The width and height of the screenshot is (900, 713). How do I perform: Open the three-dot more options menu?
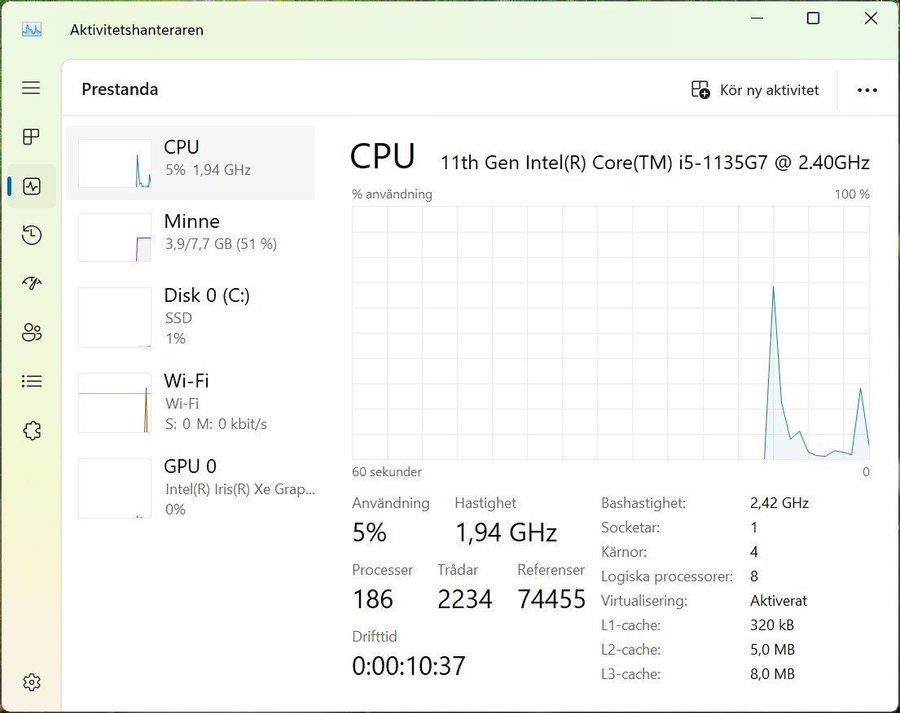867,90
